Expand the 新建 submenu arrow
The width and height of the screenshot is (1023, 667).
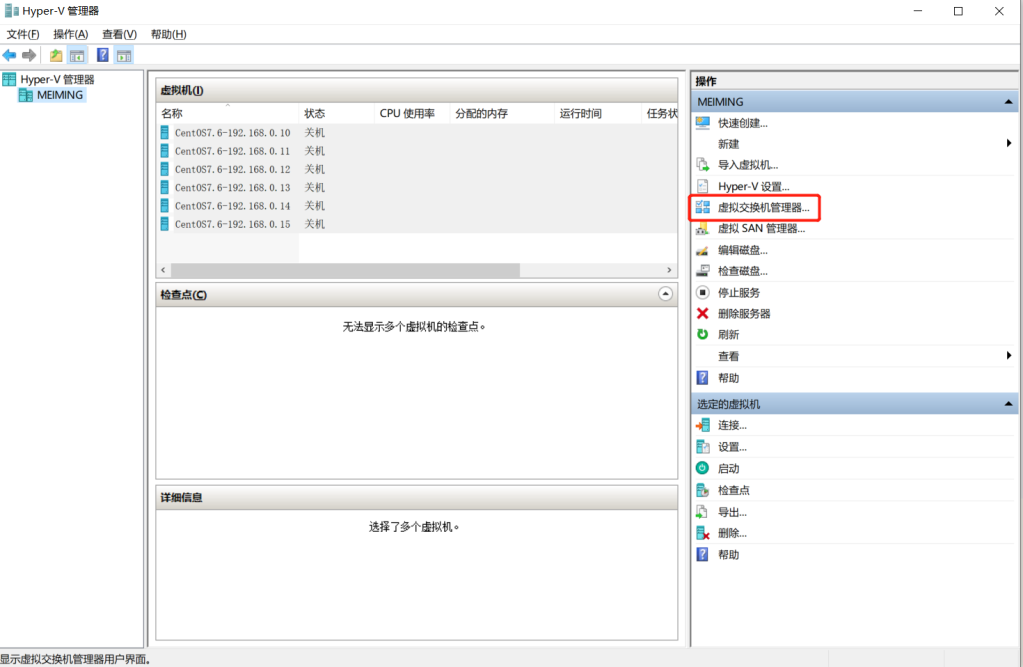(1009, 144)
